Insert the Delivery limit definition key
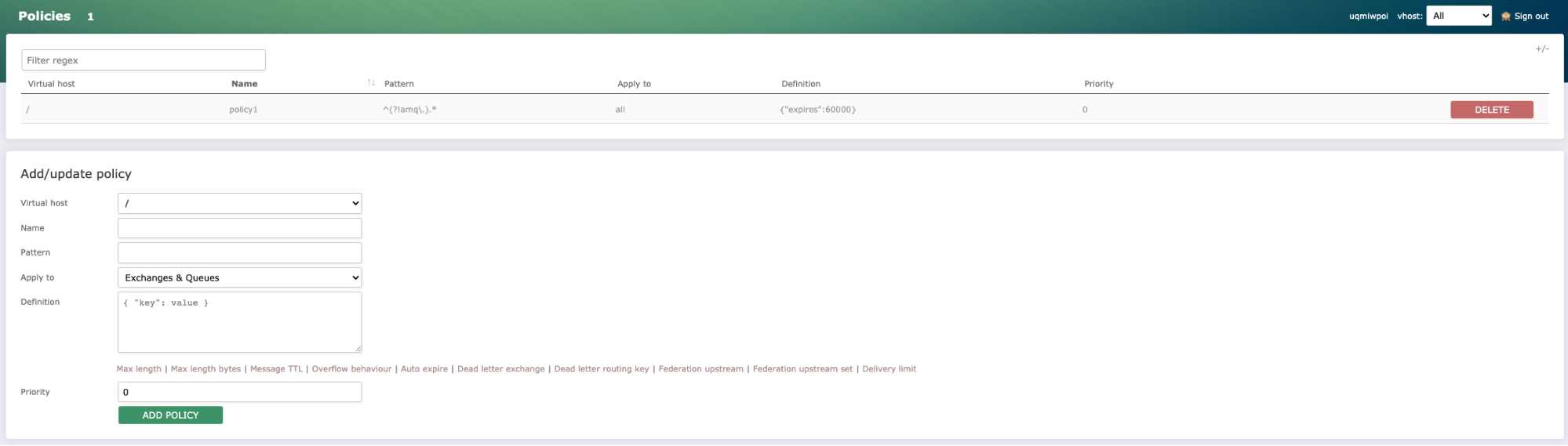Viewport: 1568px width, 446px height. coord(889,369)
